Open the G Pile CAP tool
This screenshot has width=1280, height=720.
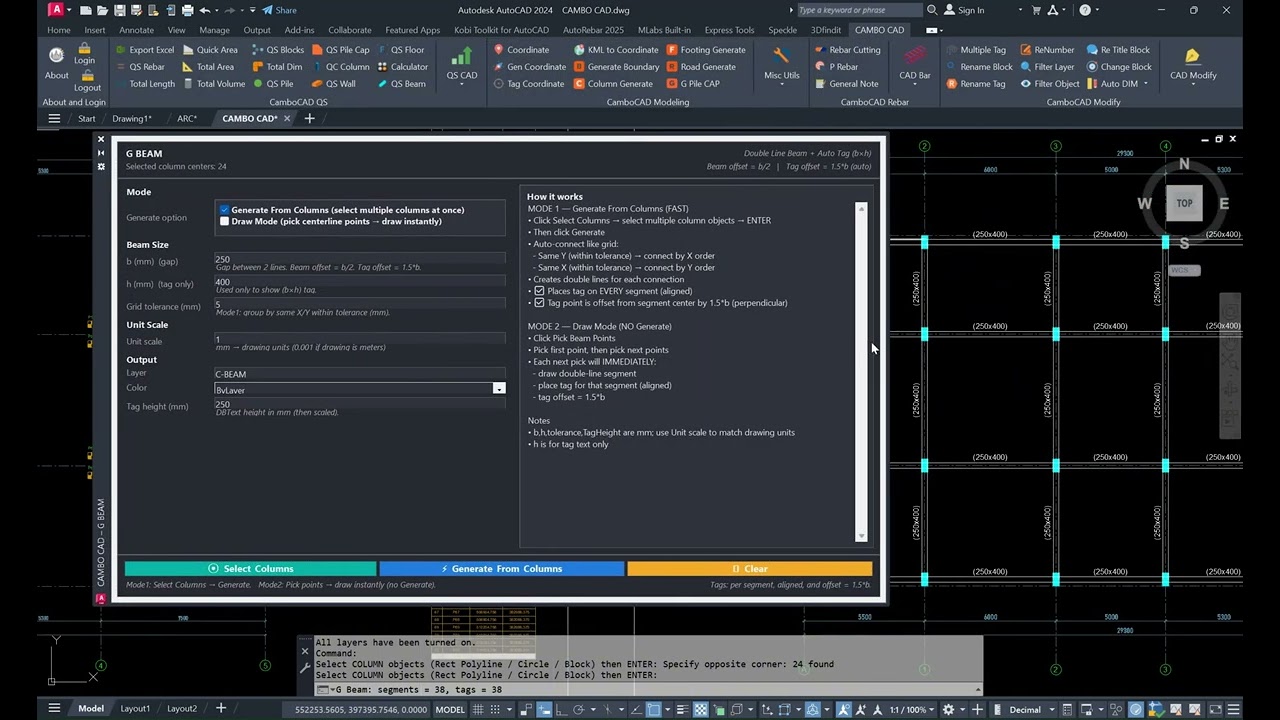(x=693, y=84)
